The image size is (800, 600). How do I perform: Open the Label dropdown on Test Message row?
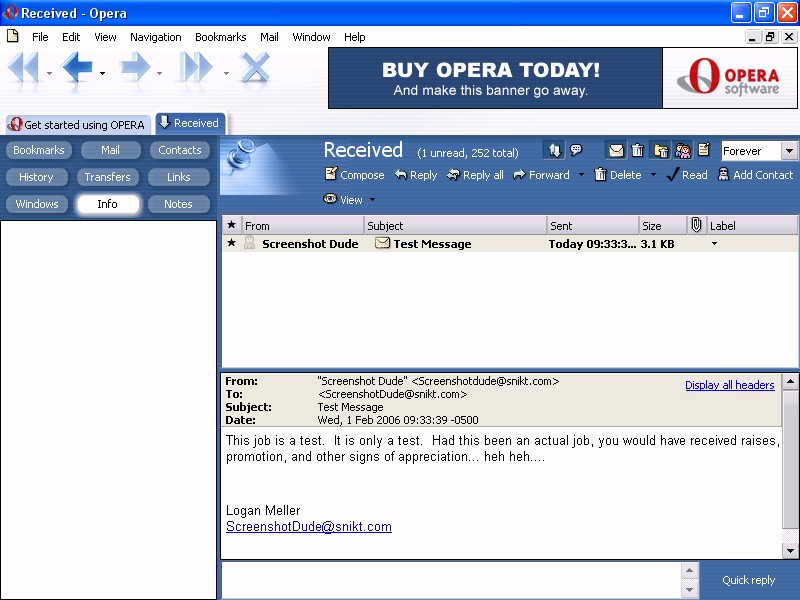tap(714, 244)
